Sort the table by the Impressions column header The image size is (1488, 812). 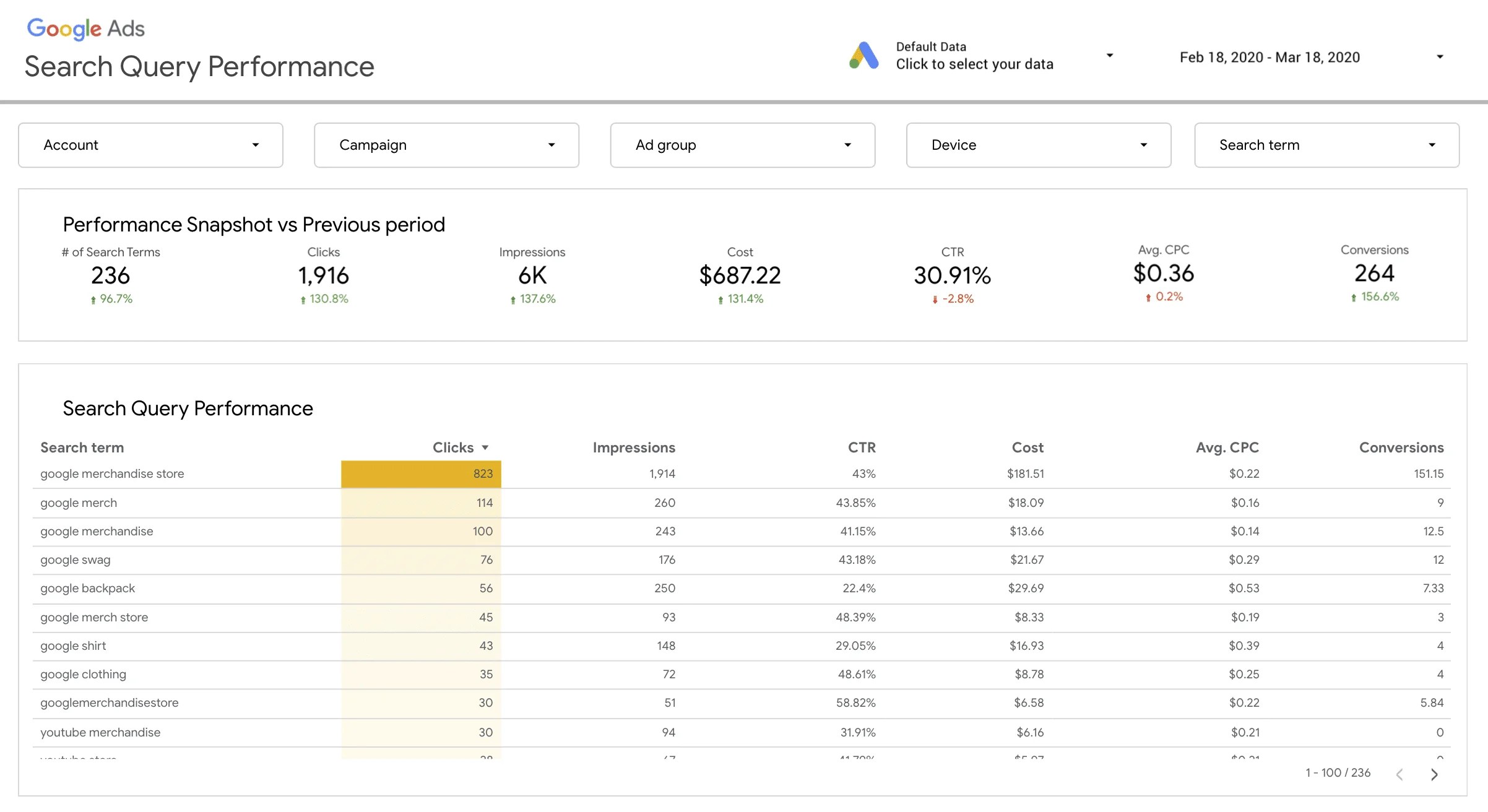click(x=634, y=447)
